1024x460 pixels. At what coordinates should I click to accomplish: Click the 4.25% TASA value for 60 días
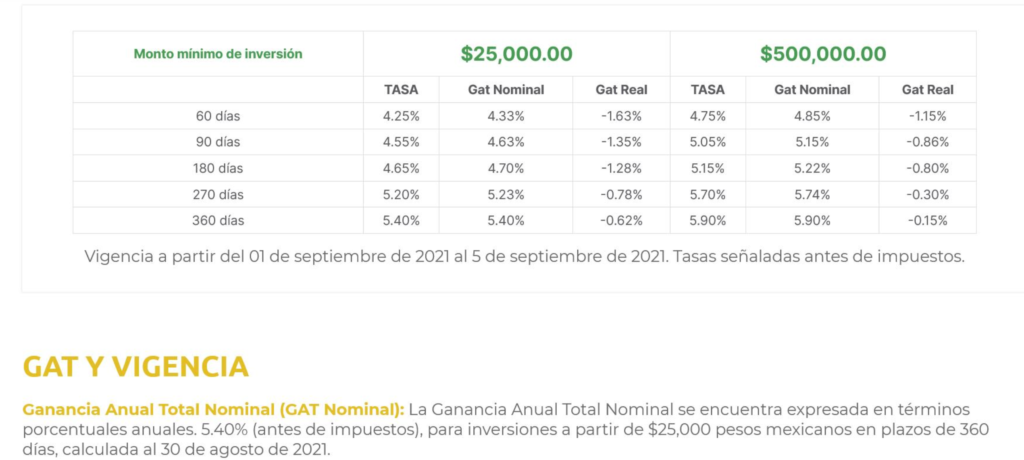click(401, 116)
